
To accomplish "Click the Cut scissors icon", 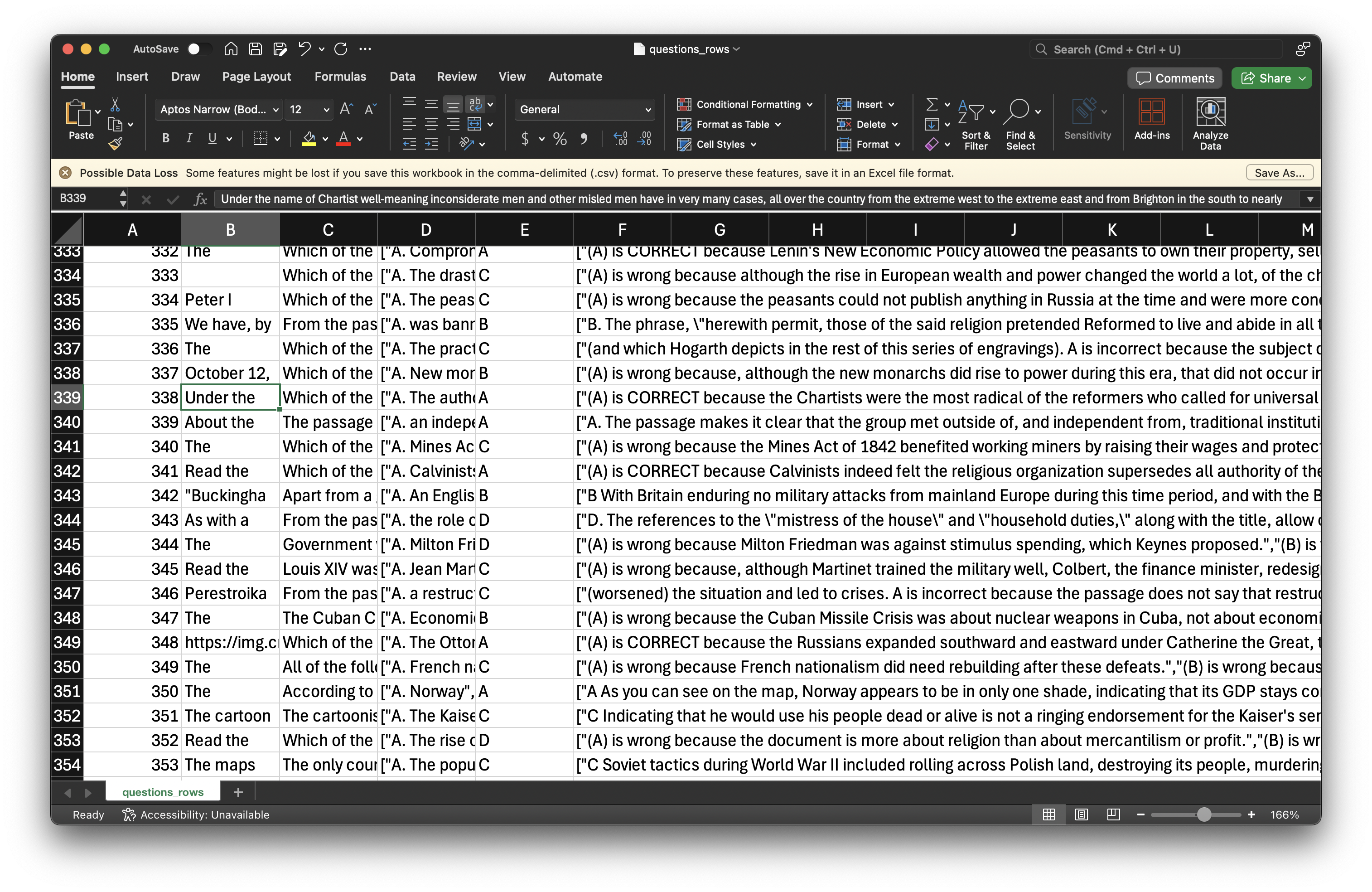I will click(x=115, y=105).
